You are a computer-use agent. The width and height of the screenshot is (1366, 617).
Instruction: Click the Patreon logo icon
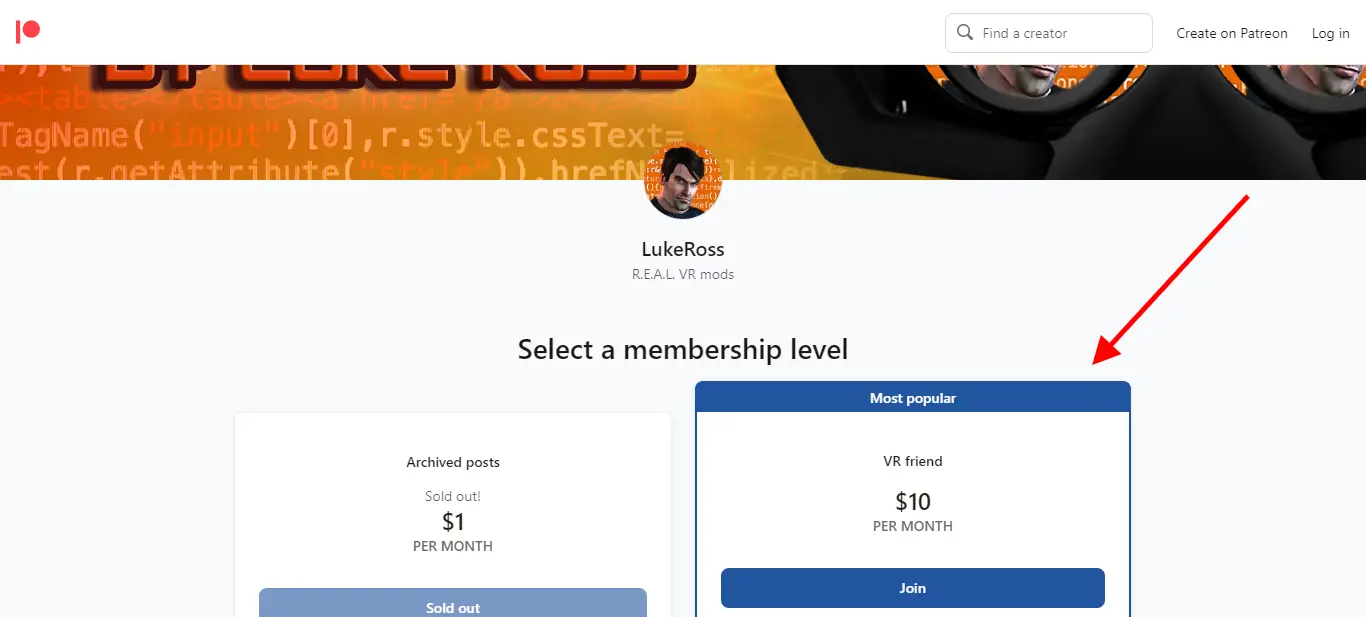coord(28,32)
